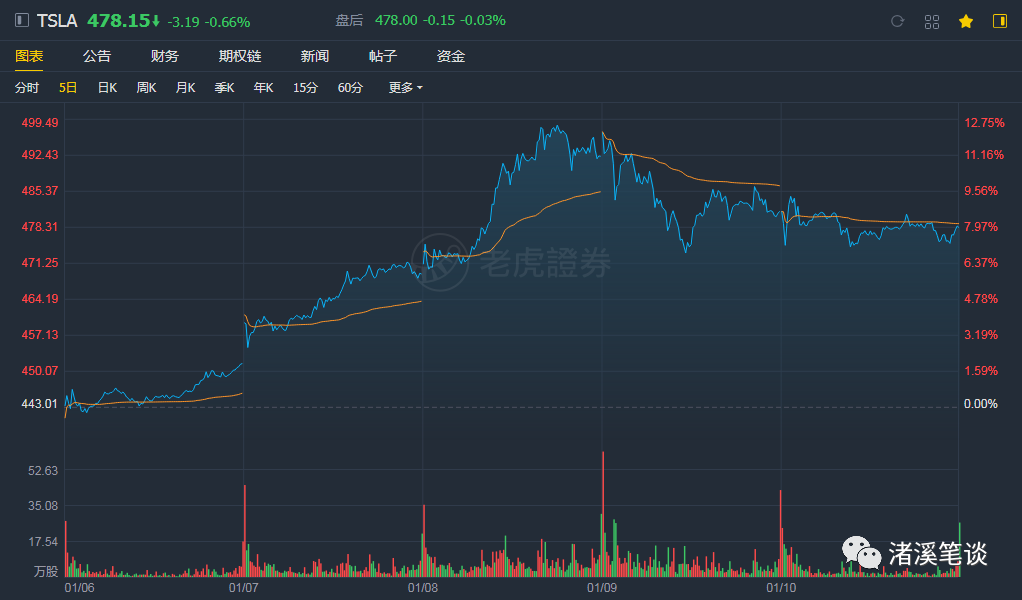The width and height of the screenshot is (1022, 600).
Task: Open the grid layout icon
Action: point(931,21)
